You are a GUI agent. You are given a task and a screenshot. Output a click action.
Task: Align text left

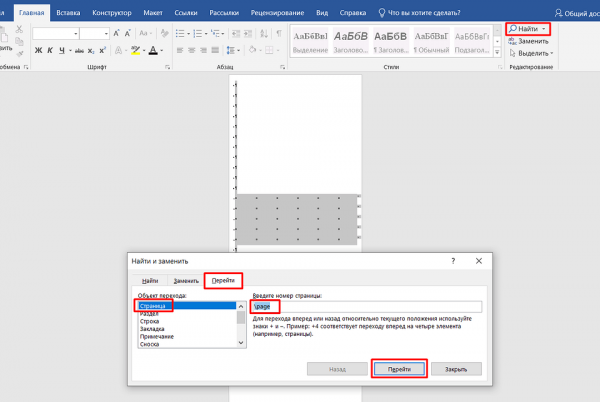[180, 50]
